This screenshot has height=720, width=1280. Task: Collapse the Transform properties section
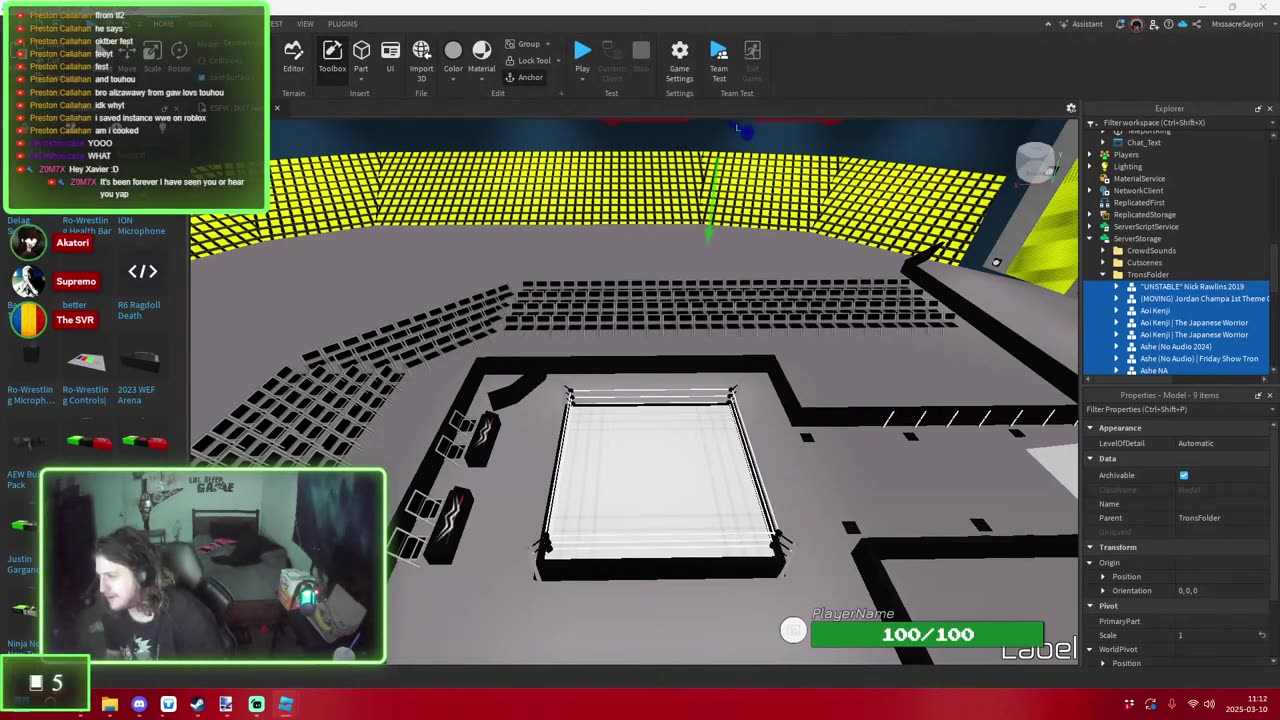tap(1091, 548)
